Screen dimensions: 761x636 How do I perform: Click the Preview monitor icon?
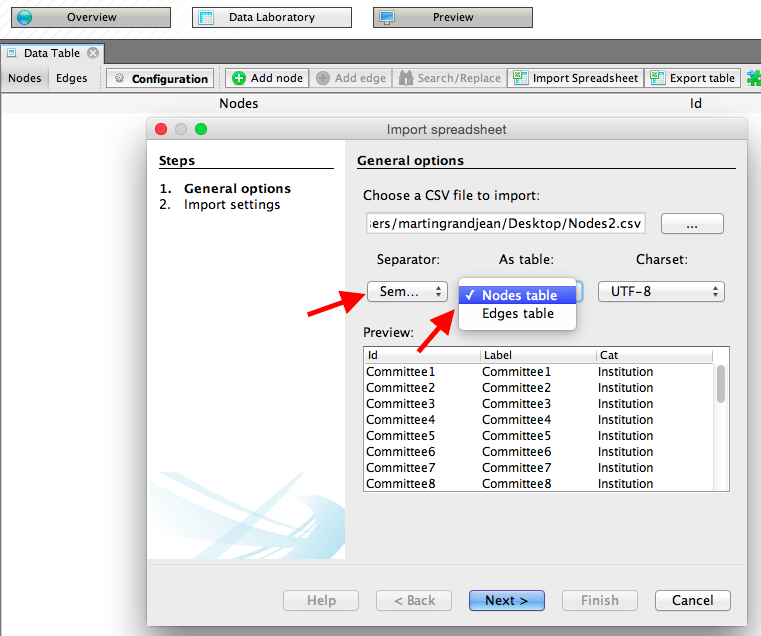coord(387,18)
